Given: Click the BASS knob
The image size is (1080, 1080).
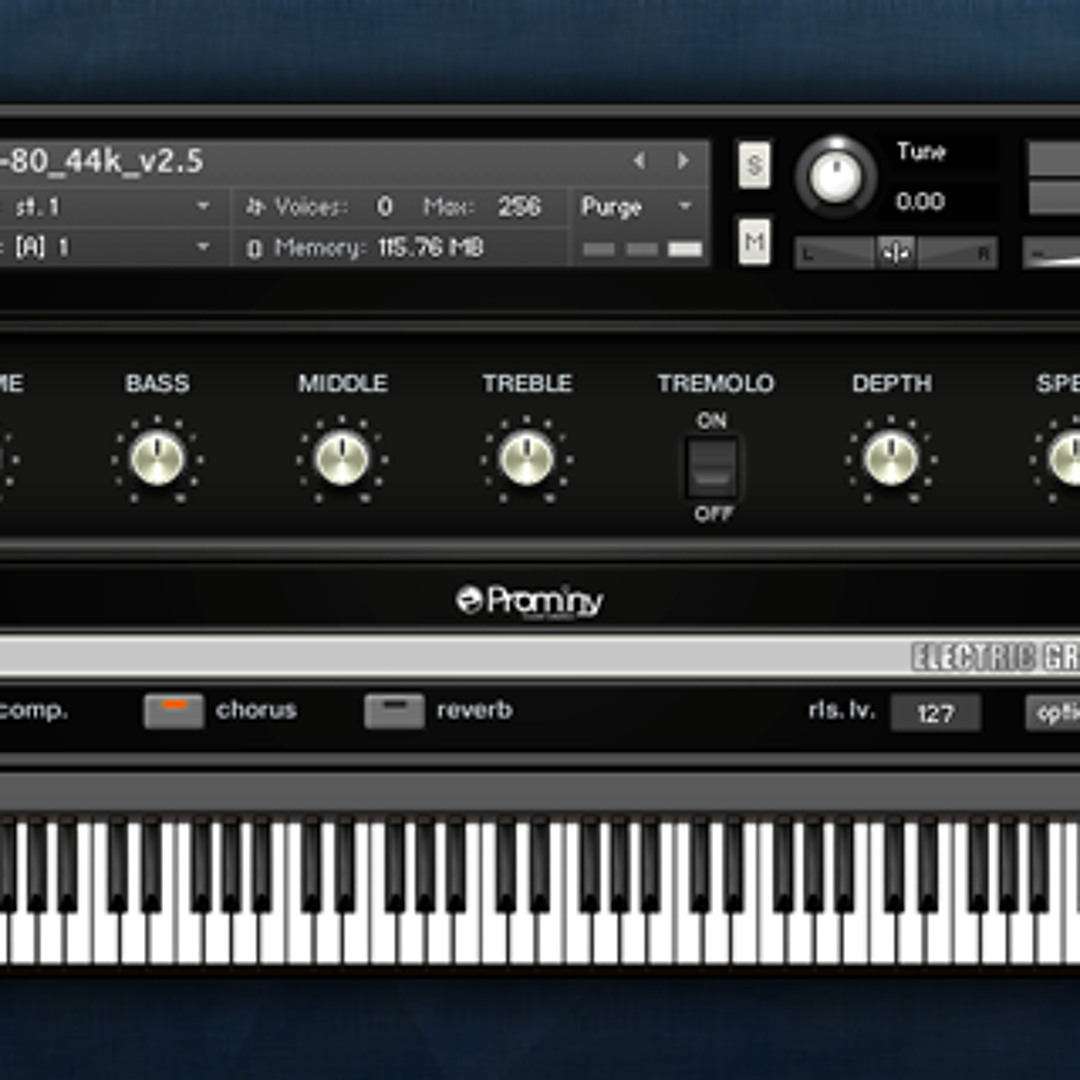Looking at the screenshot, I should point(157,459).
